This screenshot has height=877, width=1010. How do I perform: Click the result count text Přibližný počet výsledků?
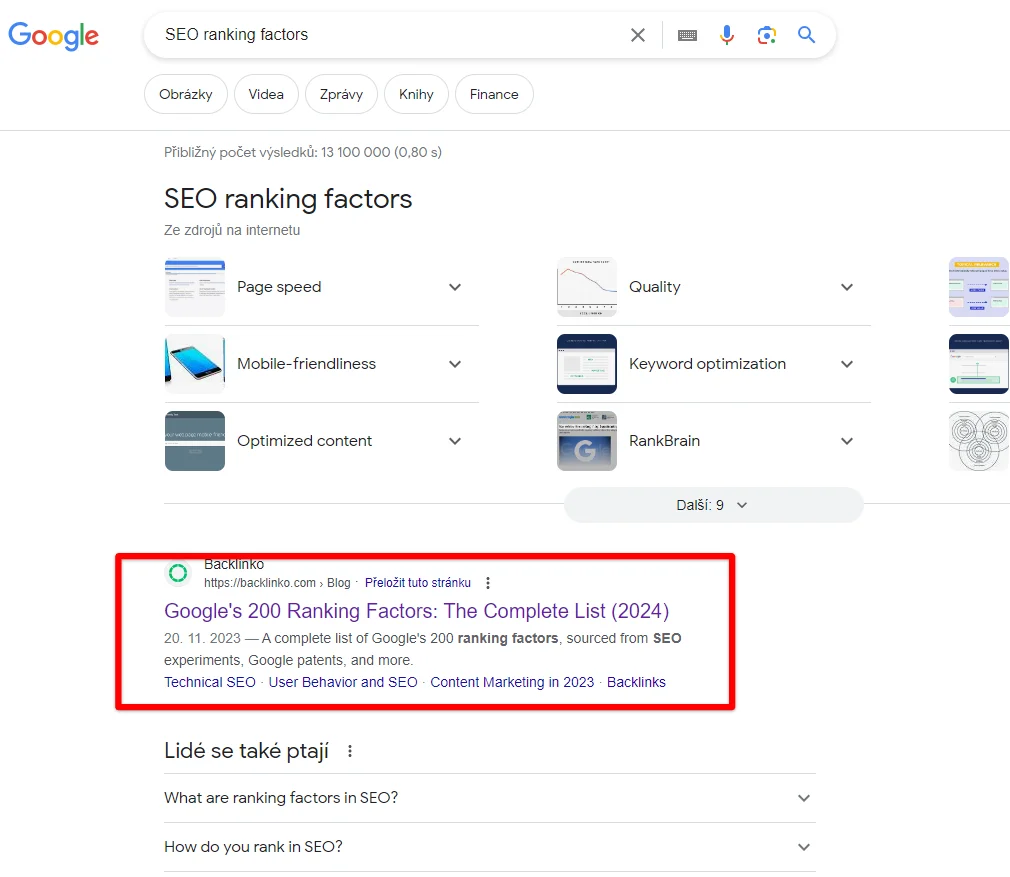pos(303,153)
